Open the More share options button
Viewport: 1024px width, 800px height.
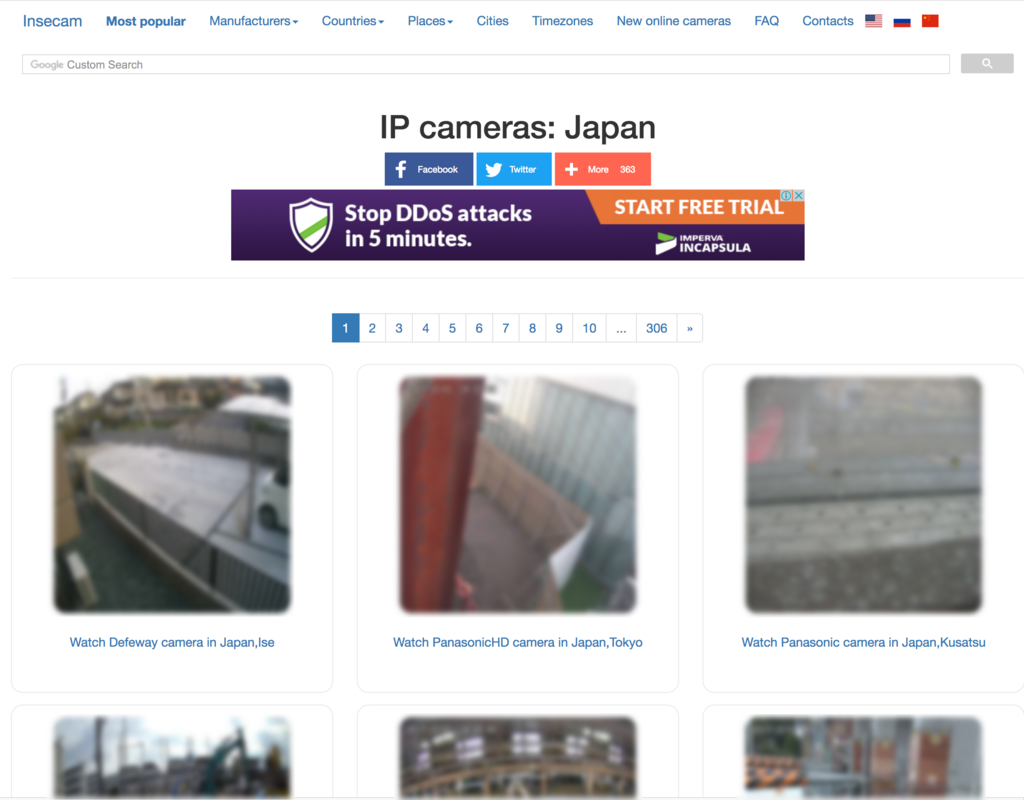click(603, 169)
